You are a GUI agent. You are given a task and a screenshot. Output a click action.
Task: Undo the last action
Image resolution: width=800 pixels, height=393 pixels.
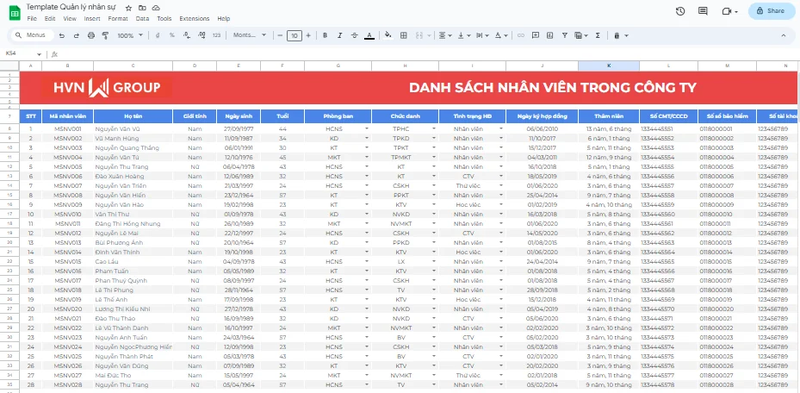(x=62, y=36)
